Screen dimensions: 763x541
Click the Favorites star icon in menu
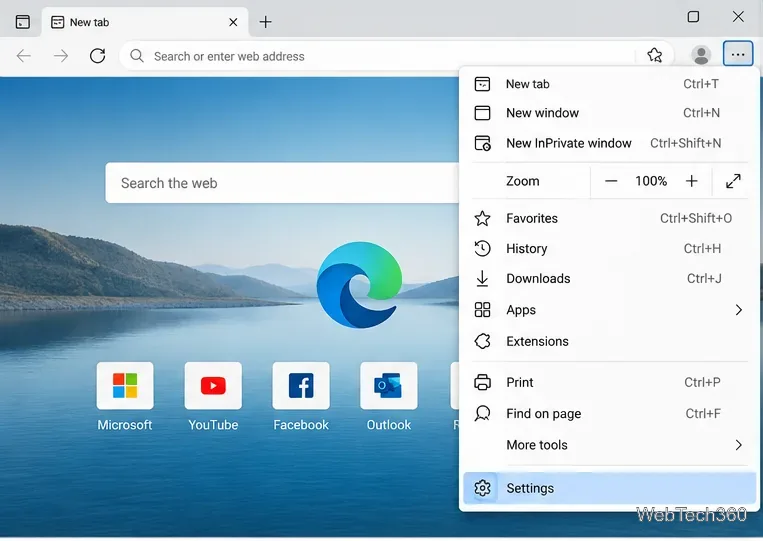tap(482, 218)
